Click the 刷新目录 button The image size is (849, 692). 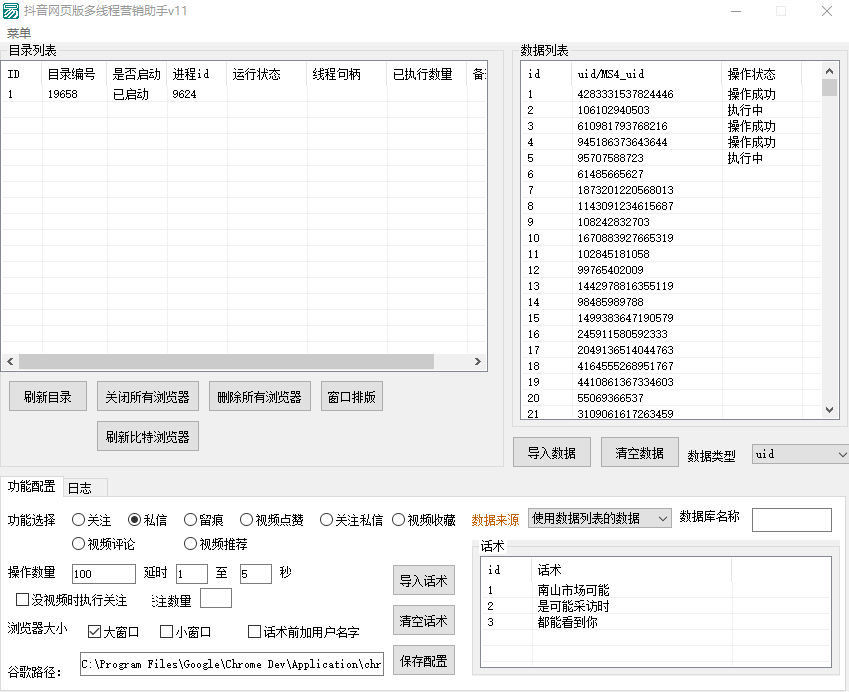[48, 397]
